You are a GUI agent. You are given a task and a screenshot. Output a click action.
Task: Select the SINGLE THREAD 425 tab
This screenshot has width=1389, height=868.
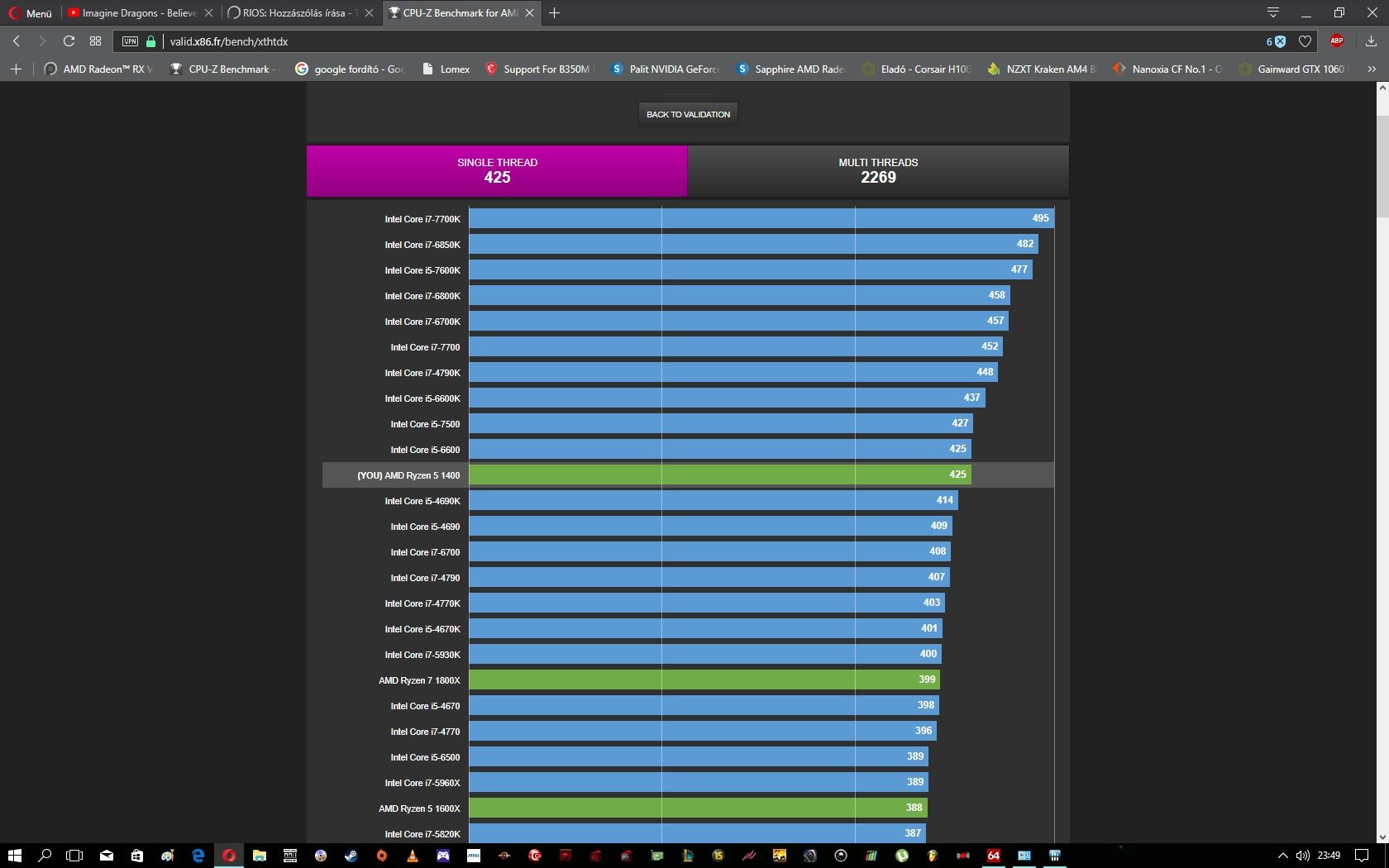pos(497,171)
